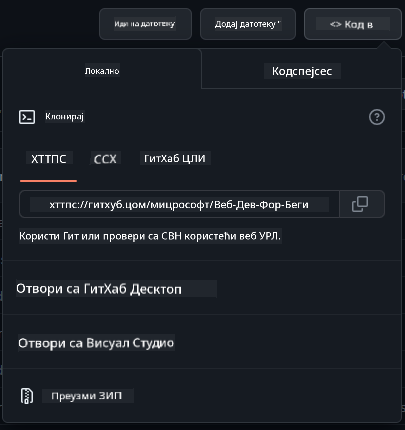Expand the Додај датотеку dropdown caret
The image size is (405, 430).
pyautogui.click(x=279, y=22)
